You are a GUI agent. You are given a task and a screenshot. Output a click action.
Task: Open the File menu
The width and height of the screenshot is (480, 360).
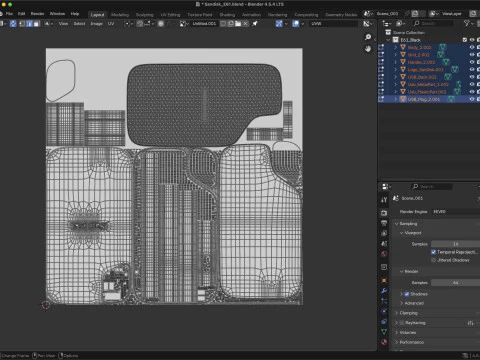click(9, 14)
